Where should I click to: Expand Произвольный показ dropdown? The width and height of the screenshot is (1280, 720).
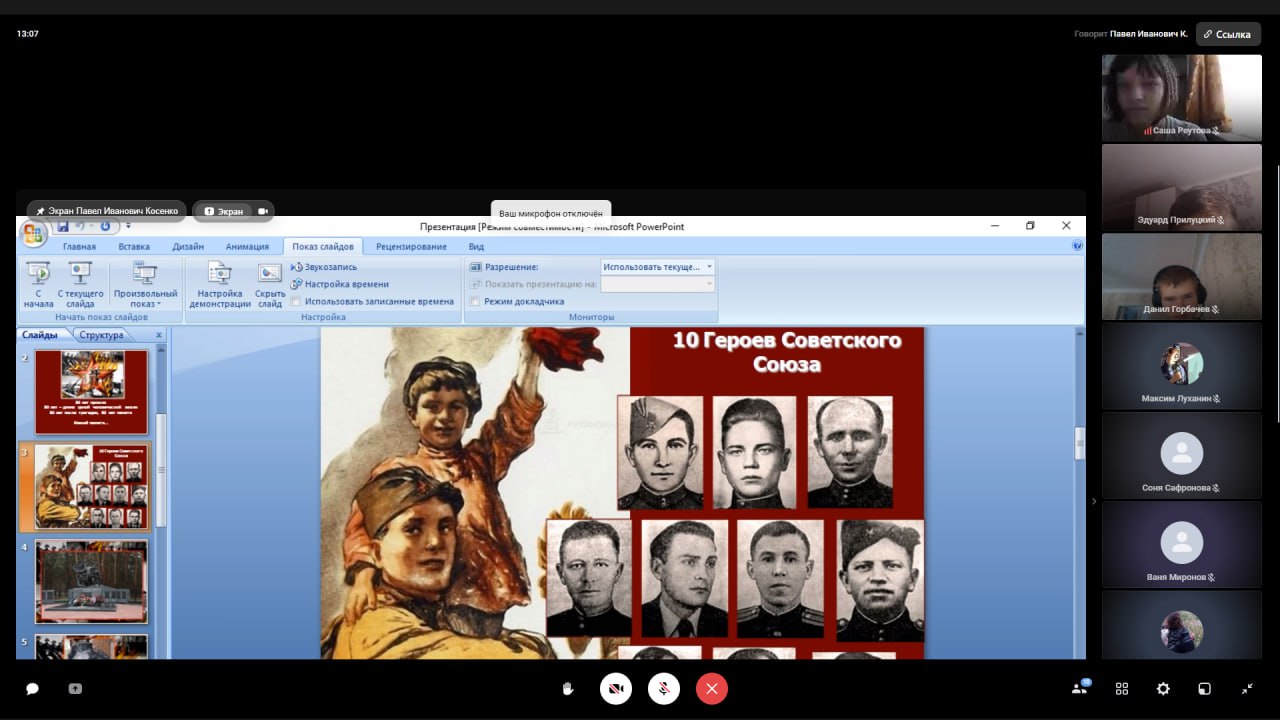[x=145, y=284]
